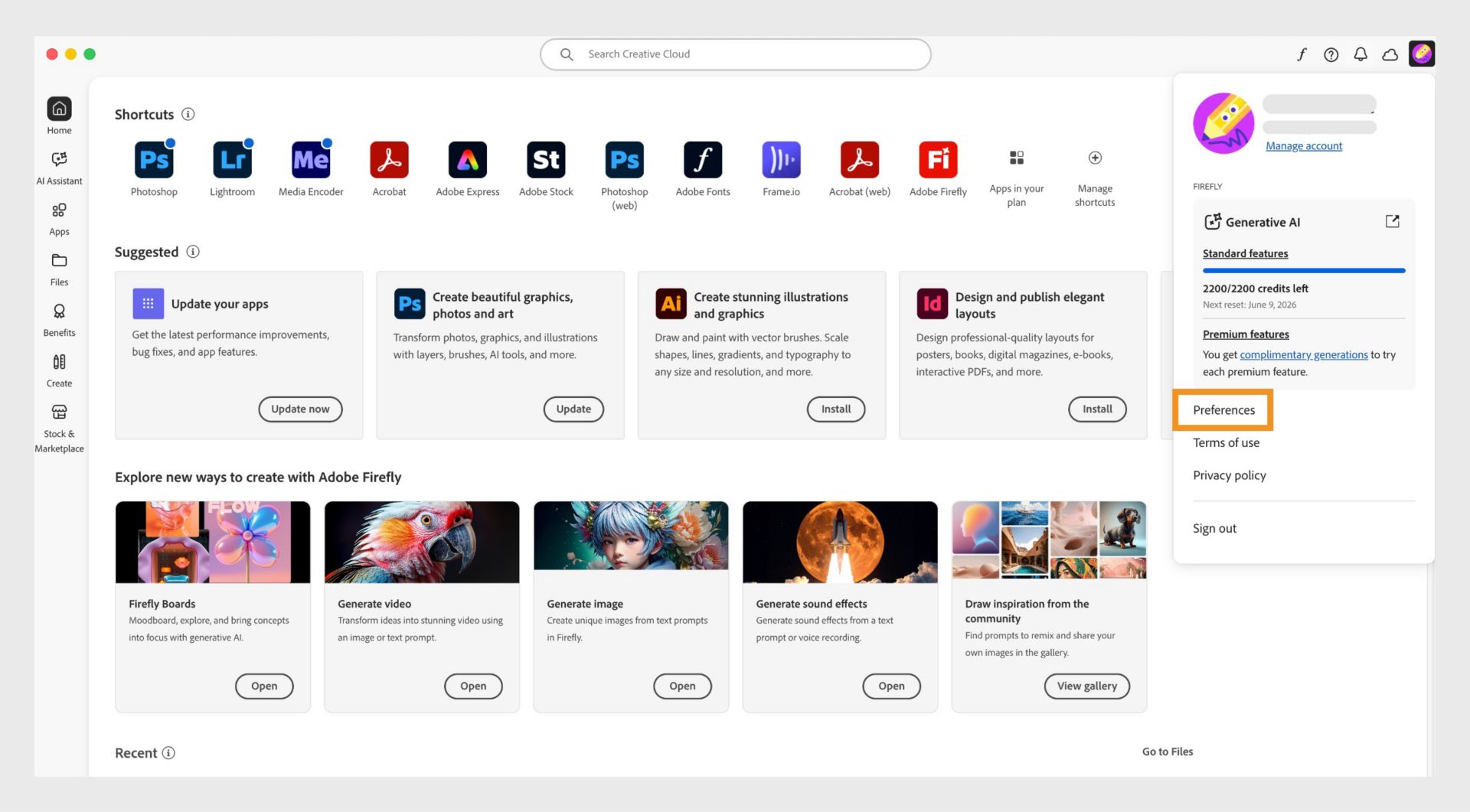This screenshot has height=812, width=1470.
Task: Click the rocket moon thumbnail
Action: 840,542
